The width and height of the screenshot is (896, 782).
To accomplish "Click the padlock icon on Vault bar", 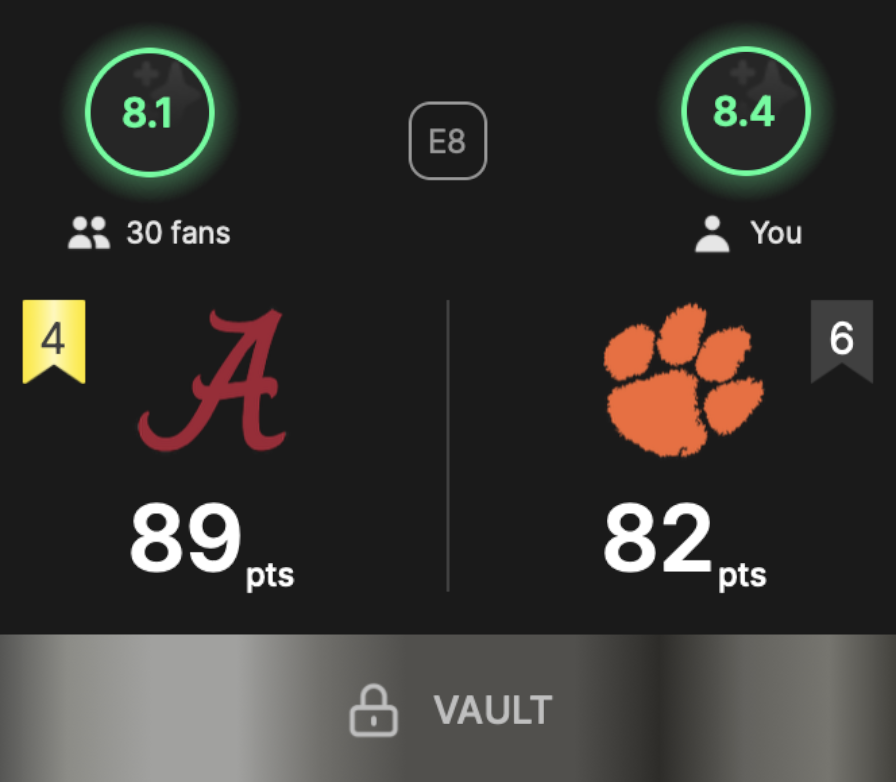I will 373,711.
